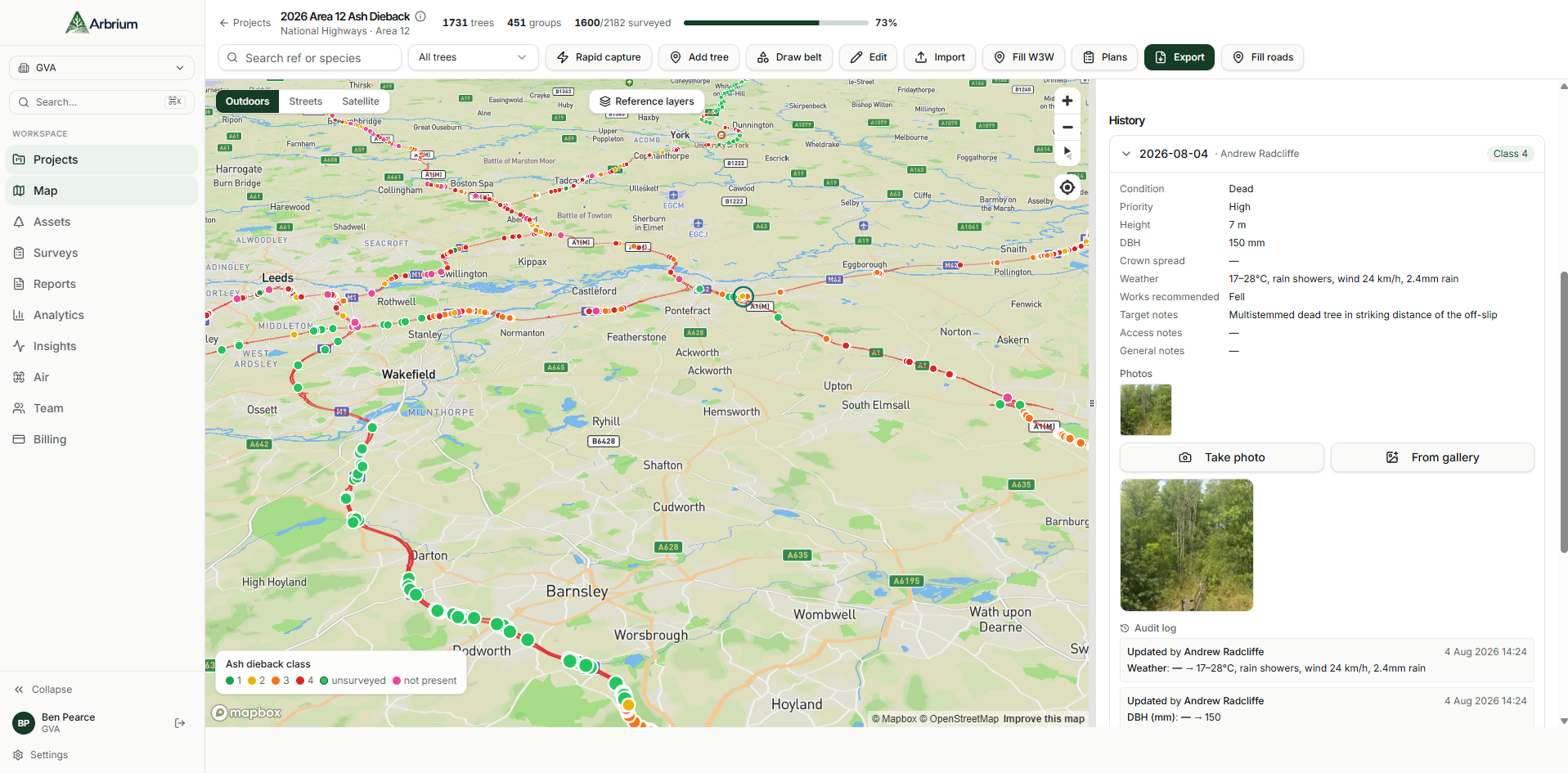Open Map in the sidebar
The height and width of the screenshot is (773, 1568).
[101, 191]
